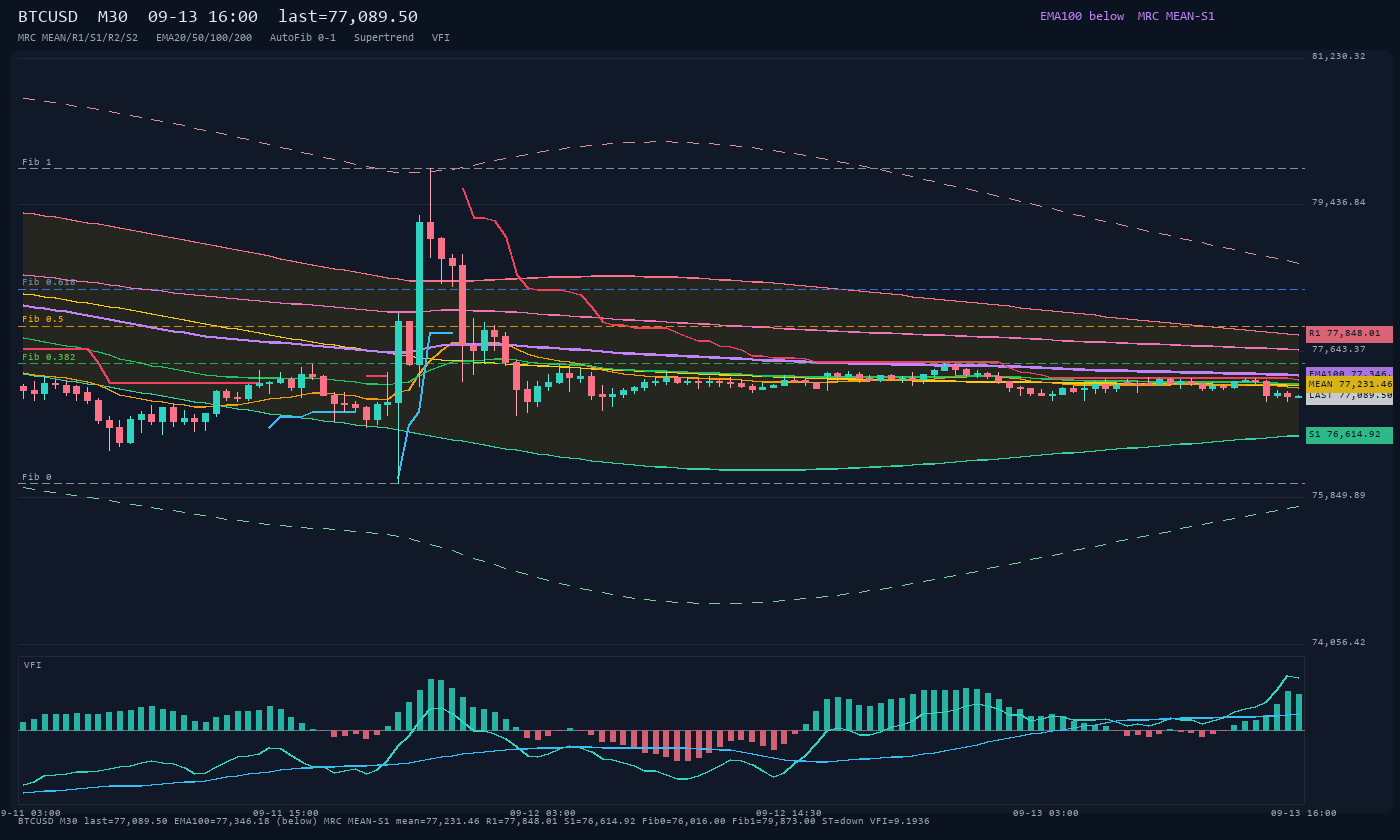
Task: Click the 79,436.84 price axis label
Action: pyautogui.click(x=1338, y=202)
